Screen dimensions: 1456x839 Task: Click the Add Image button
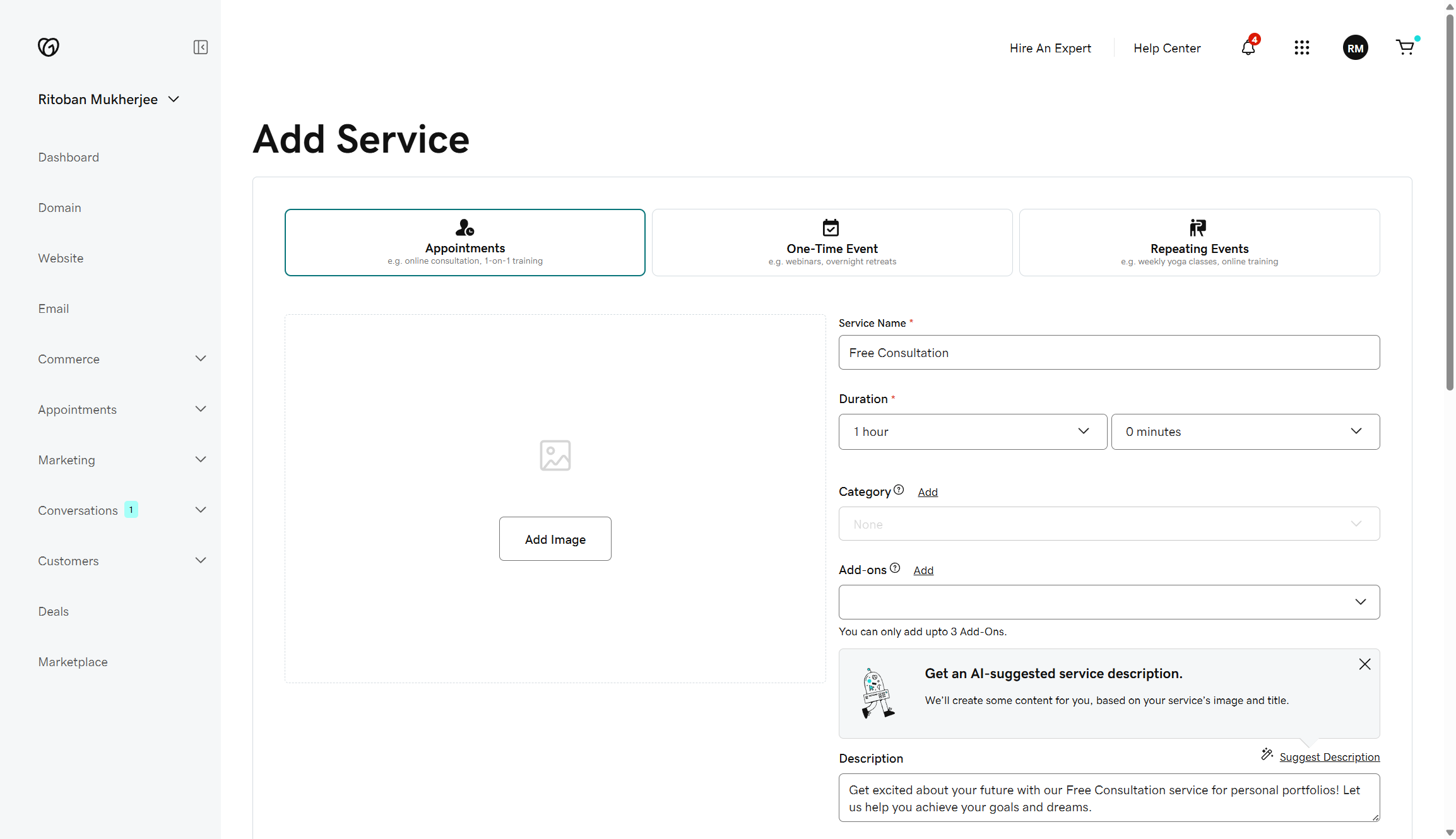click(x=555, y=539)
